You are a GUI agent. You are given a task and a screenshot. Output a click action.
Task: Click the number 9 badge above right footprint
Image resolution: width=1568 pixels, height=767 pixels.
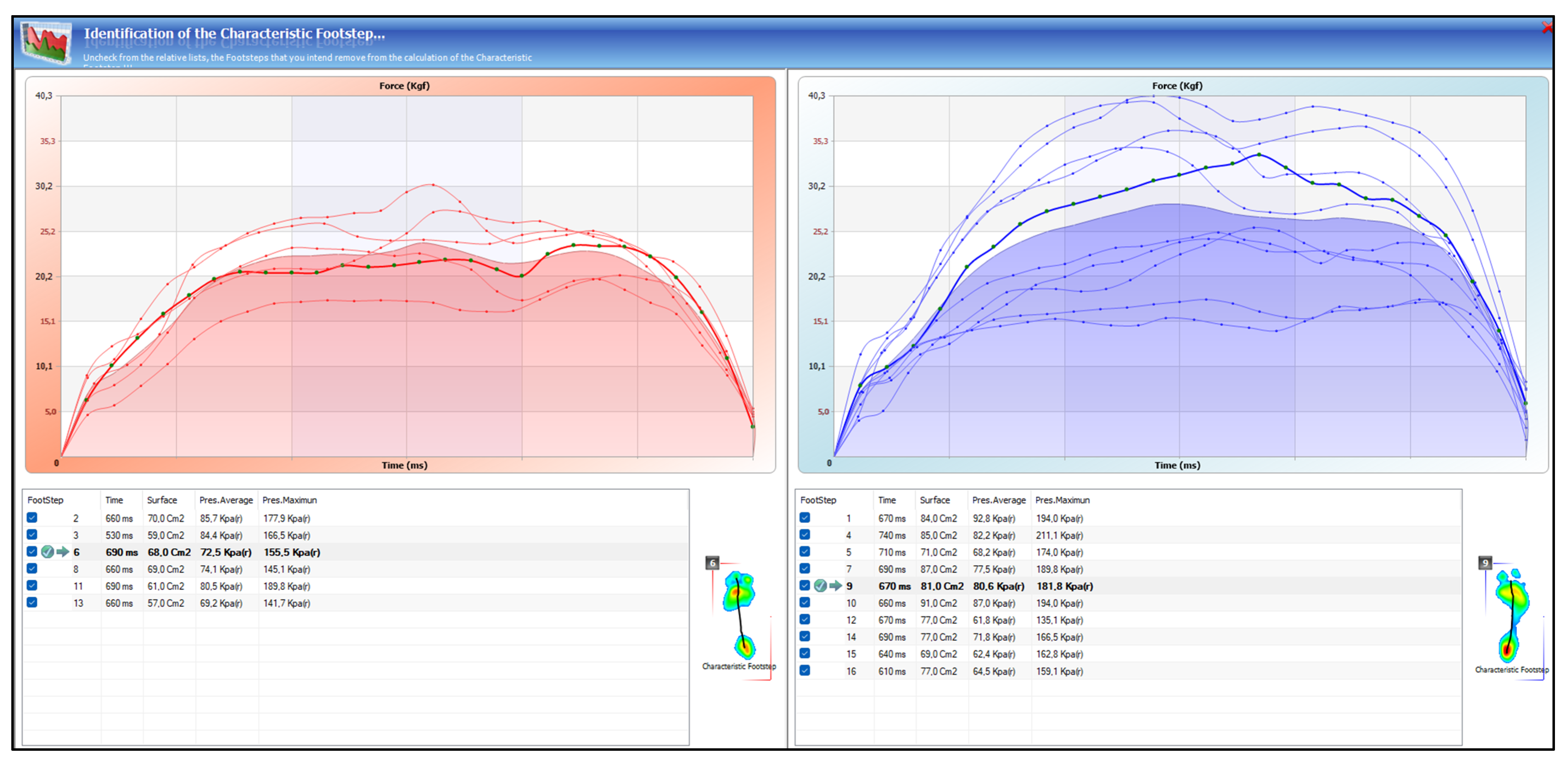click(x=1485, y=563)
